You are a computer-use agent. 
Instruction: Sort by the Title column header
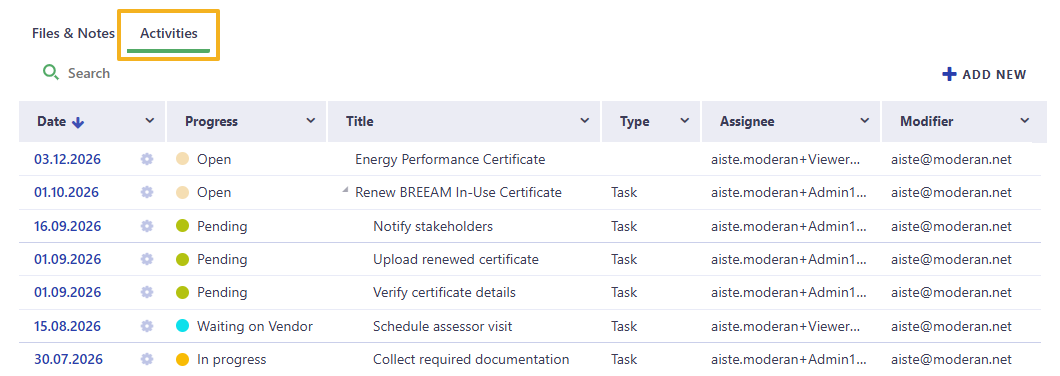[360, 122]
